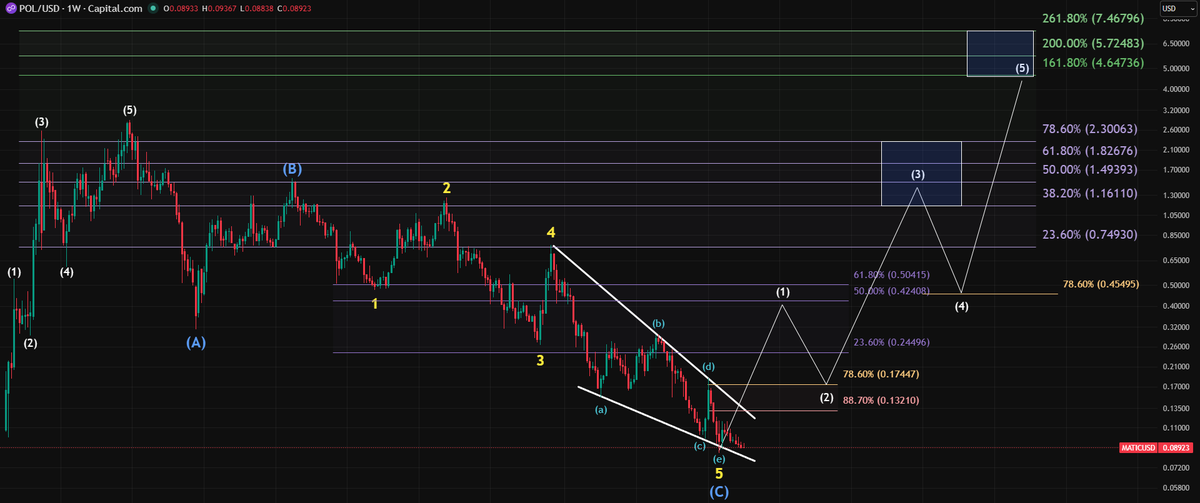The width and height of the screenshot is (1200, 503).
Task: Click the blue (B) wave label
Action: coord(291,170)
